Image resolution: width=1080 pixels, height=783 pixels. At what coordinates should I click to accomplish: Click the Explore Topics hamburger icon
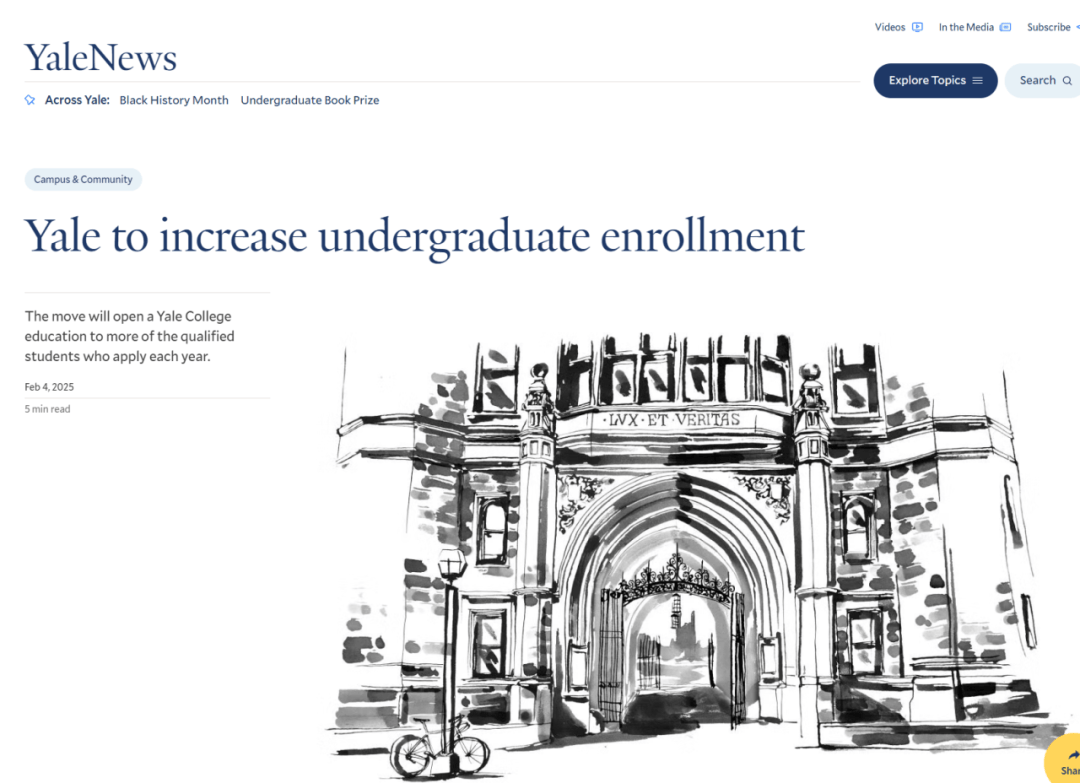tap(977, 81)
